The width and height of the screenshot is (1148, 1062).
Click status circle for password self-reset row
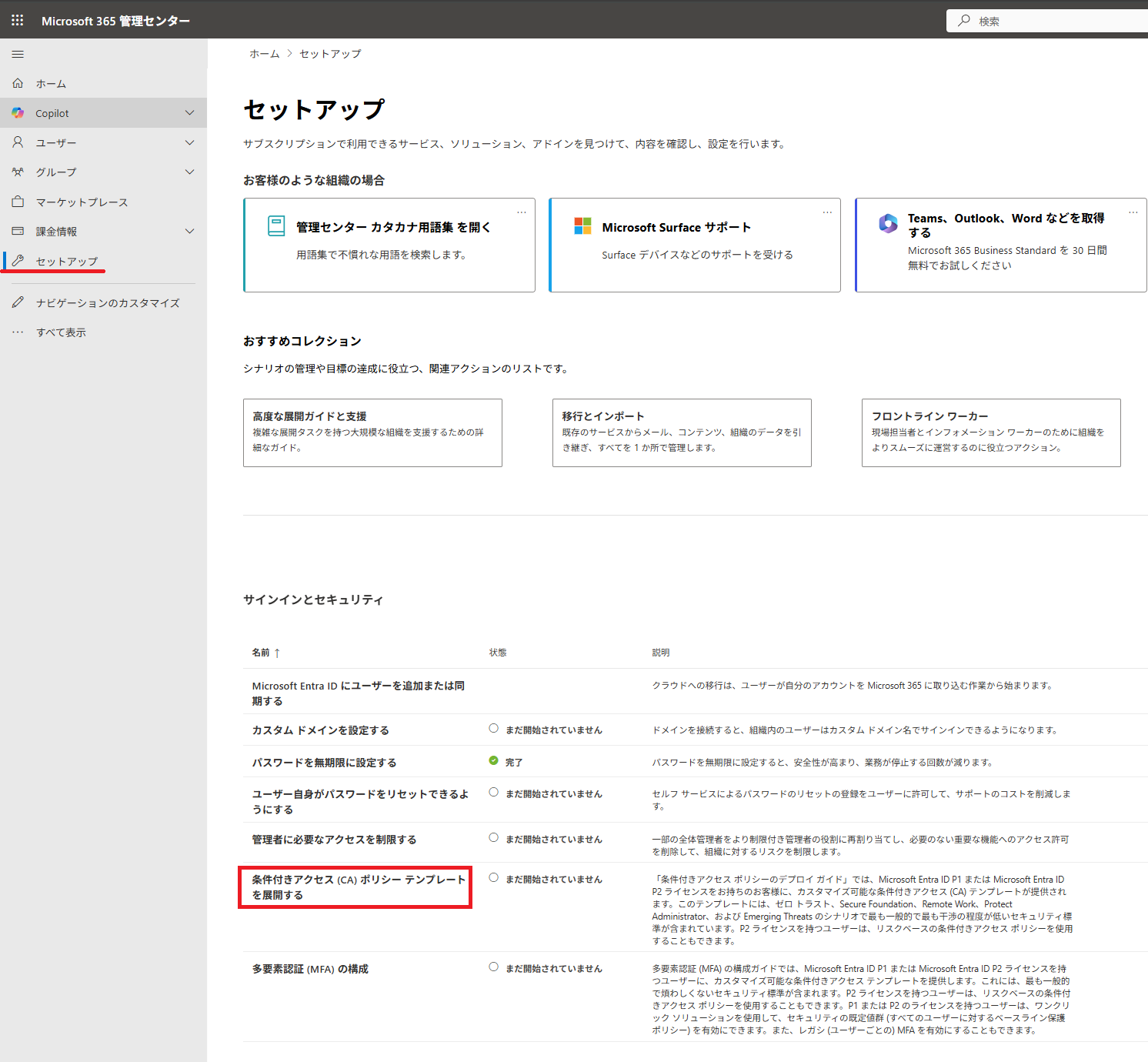[x=493, y=792]
